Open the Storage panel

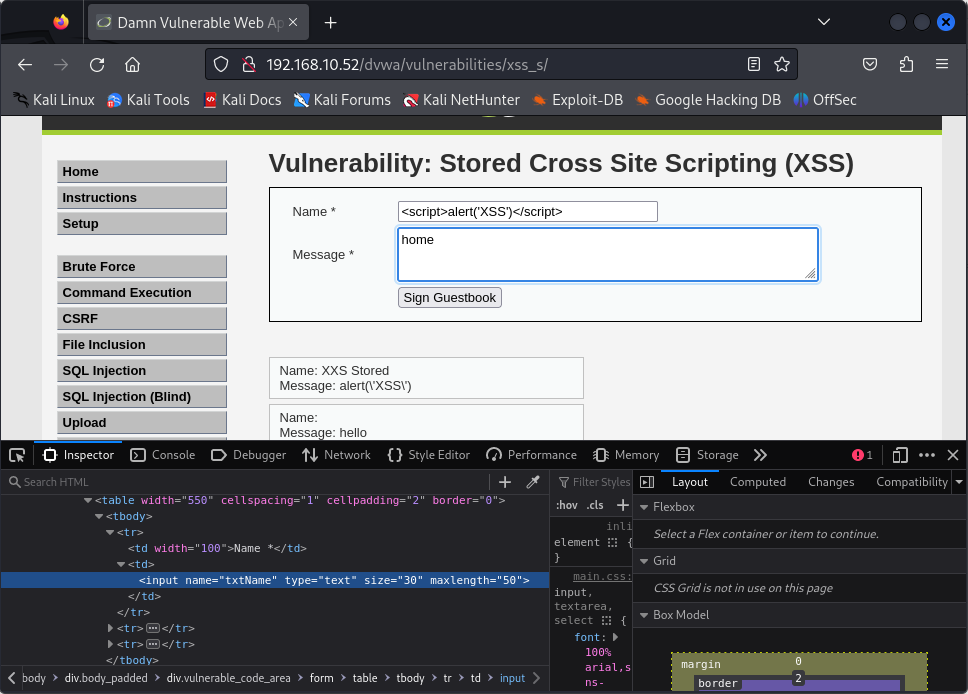pyautogui.click(x=707, y=455)
